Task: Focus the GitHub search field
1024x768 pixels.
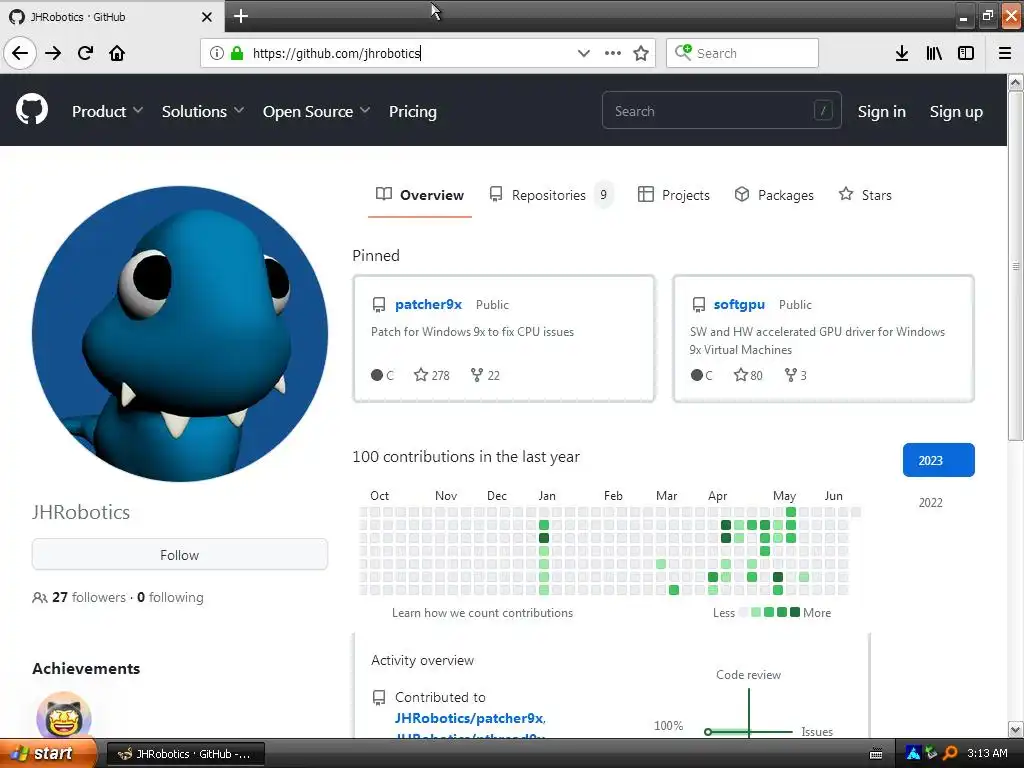Action: 721,110
